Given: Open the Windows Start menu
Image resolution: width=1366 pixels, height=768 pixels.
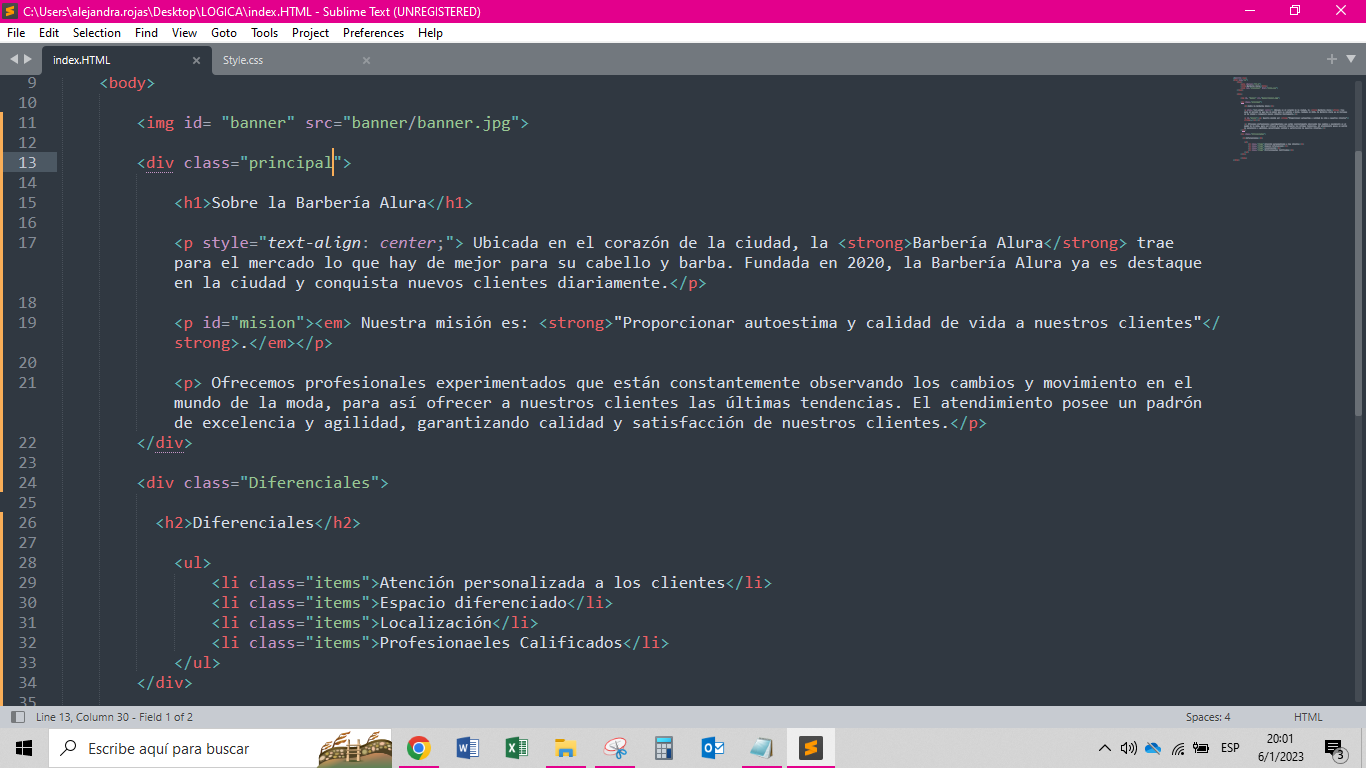Looking at the screenshot, I should tap(24, 748).
